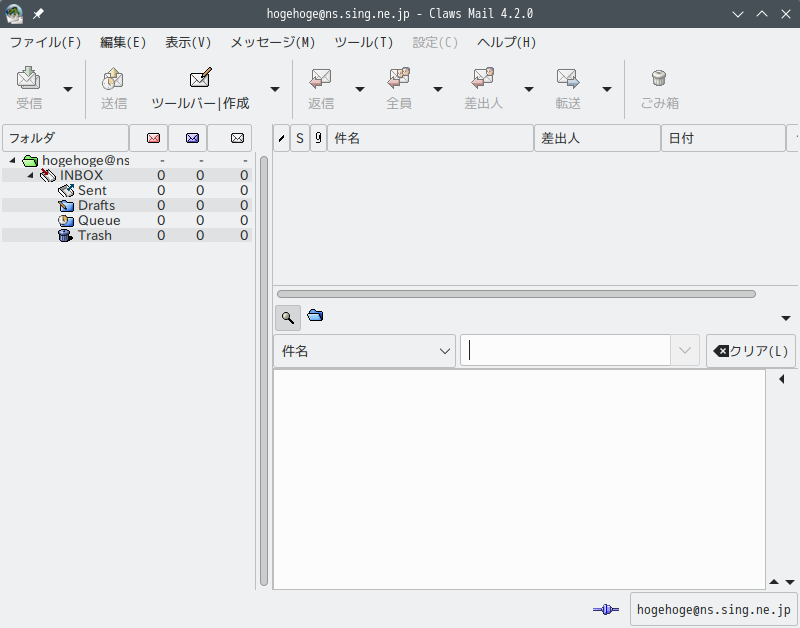Open the 転送 dropdown arrow
Image resolution: width=800 pixels, height=628 pixels.
[607, 89]
